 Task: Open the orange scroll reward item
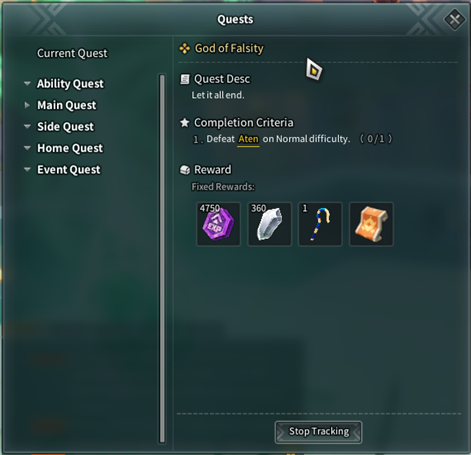[371, 224]
